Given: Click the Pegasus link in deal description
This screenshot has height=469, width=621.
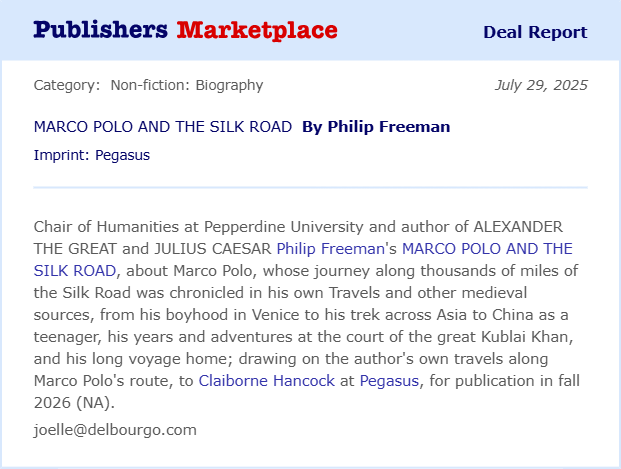Looking at the screenshot, I should (x=389, y=381).
